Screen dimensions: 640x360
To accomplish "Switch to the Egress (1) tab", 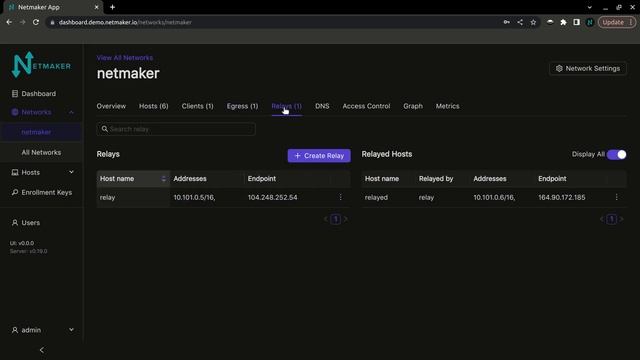I will [242, 106].
